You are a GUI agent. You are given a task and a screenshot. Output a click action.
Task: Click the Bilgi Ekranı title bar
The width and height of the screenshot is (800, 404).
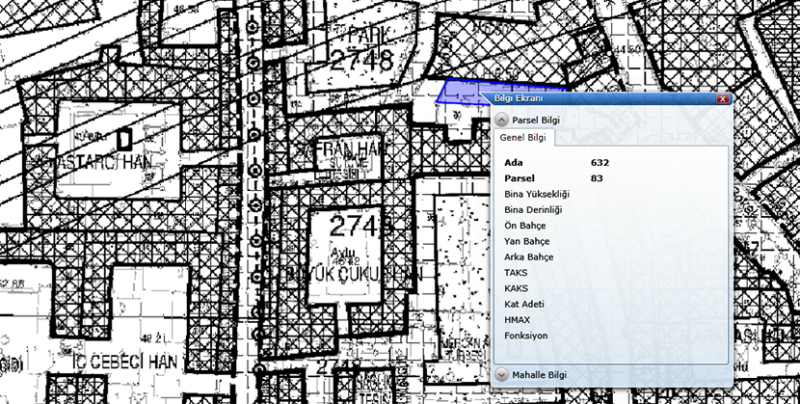point(600,100)
